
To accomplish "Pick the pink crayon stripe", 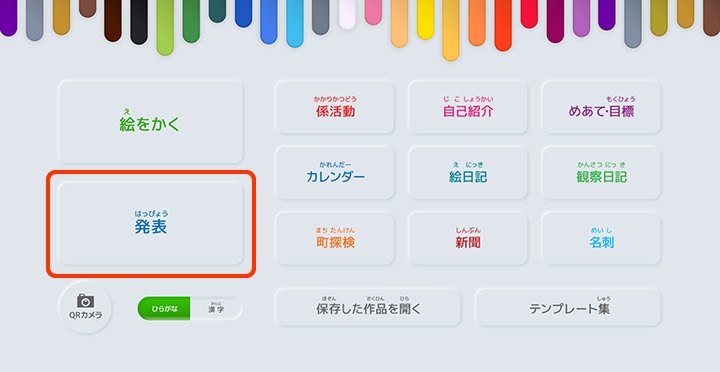I will pos(373,12).
